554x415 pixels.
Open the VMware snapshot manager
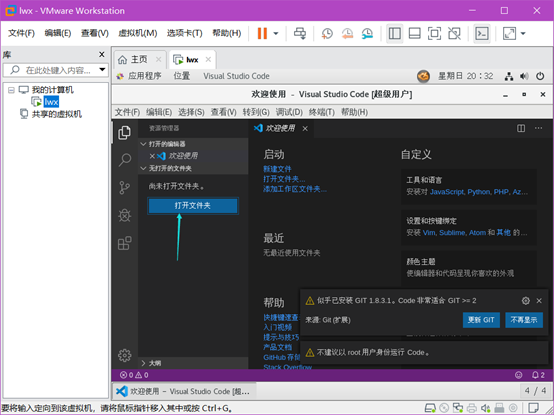pyautogui.click(x=367, y=34)
